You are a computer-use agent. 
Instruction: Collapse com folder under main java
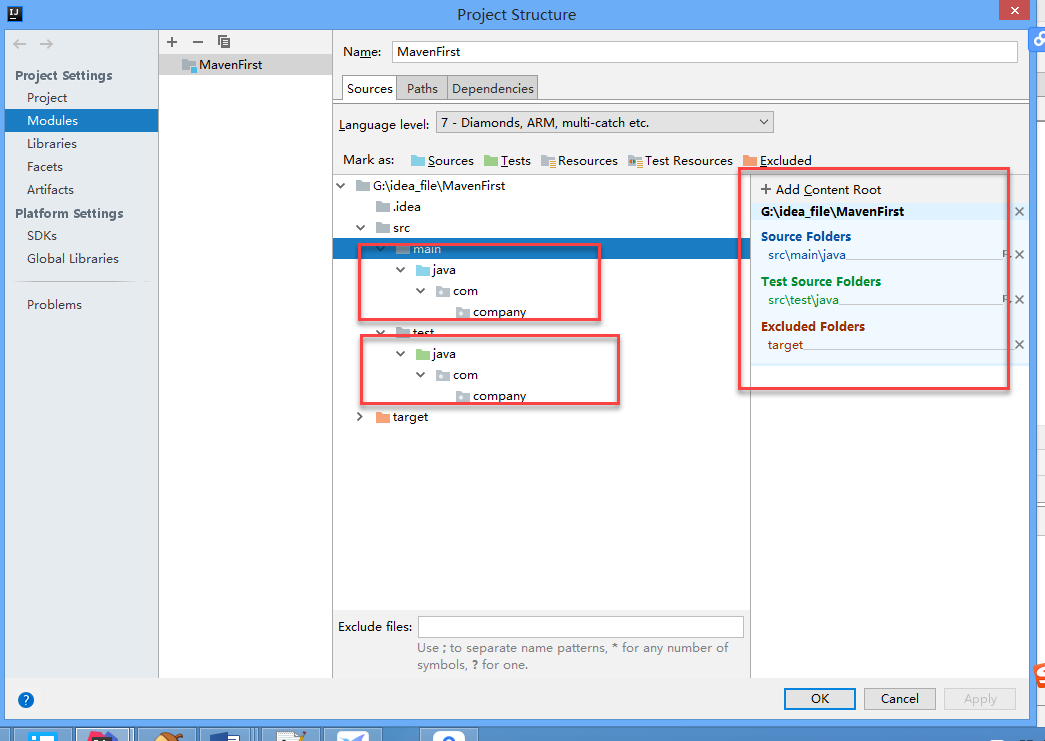[421, 291]
